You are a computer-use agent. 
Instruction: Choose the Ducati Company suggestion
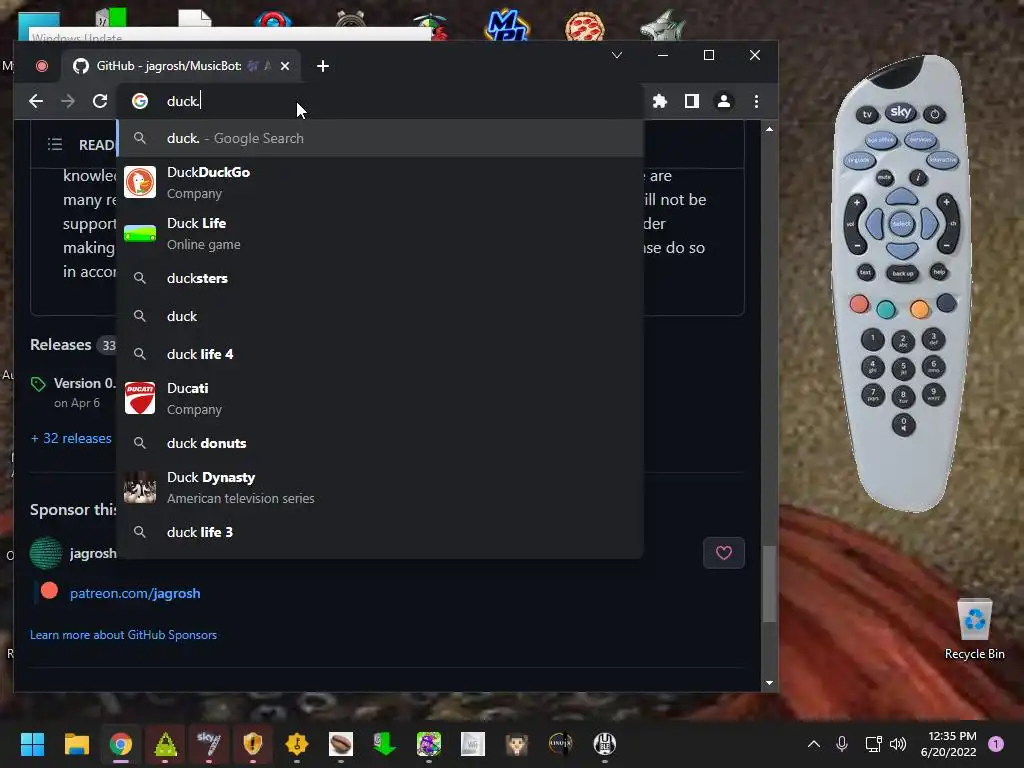pyautogui.click(x=380, y=398)
